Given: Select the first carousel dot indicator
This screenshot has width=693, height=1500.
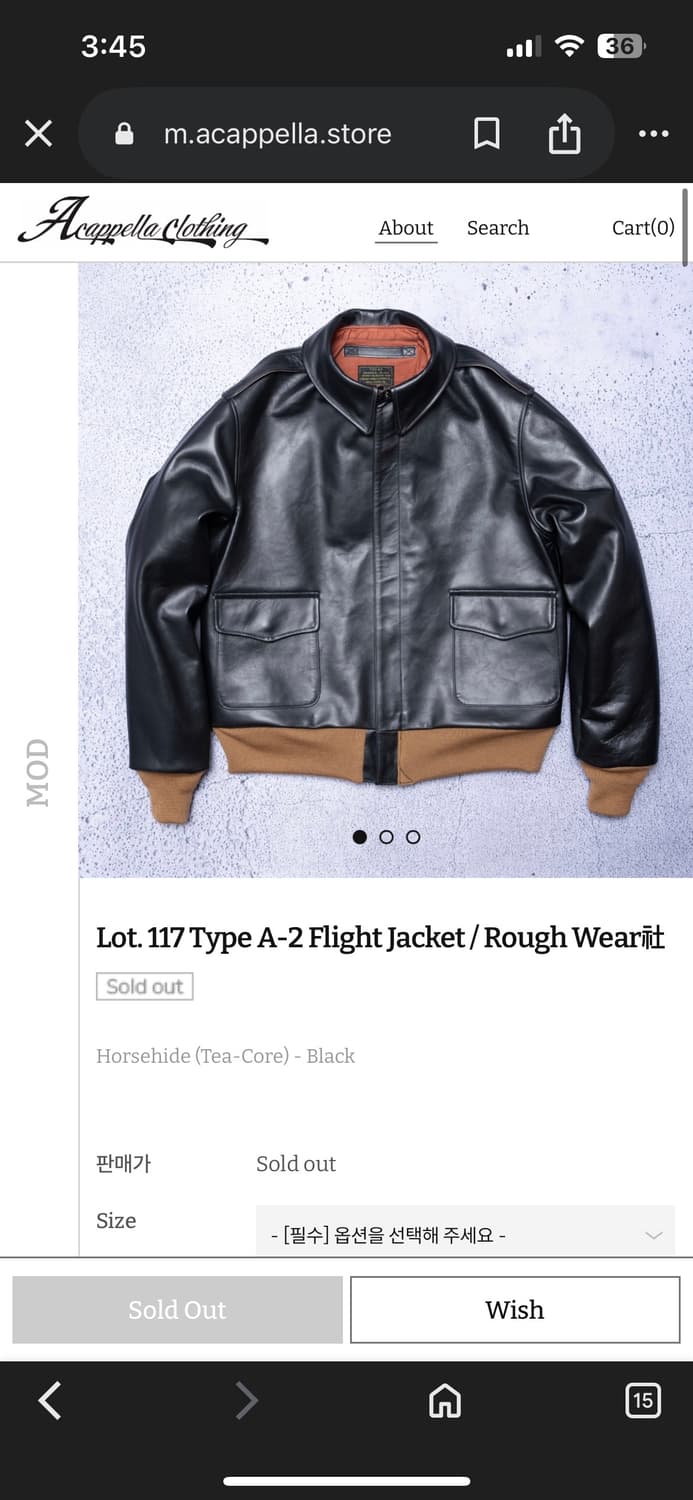Looking at the screenshot, I should [x=360, y=837].
